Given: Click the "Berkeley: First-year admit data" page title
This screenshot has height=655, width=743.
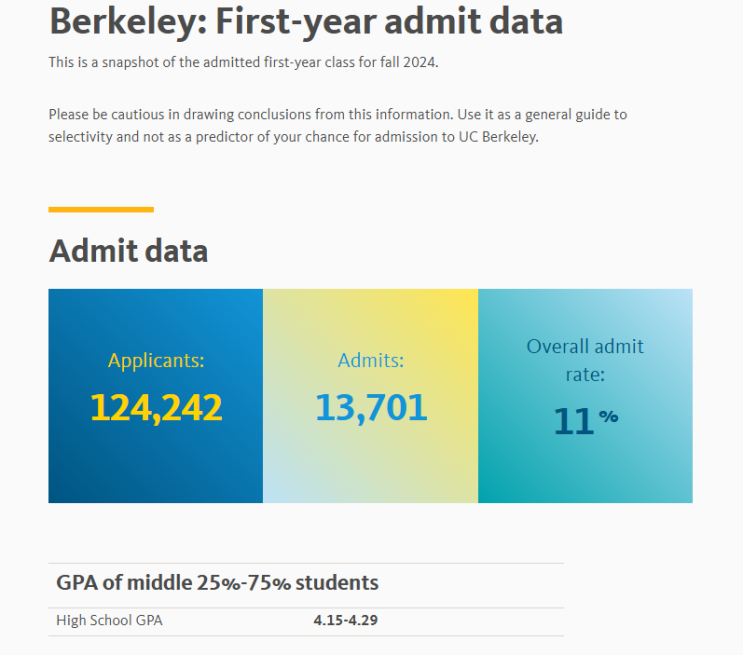Looking at the screenshot, I should [305, 21].
